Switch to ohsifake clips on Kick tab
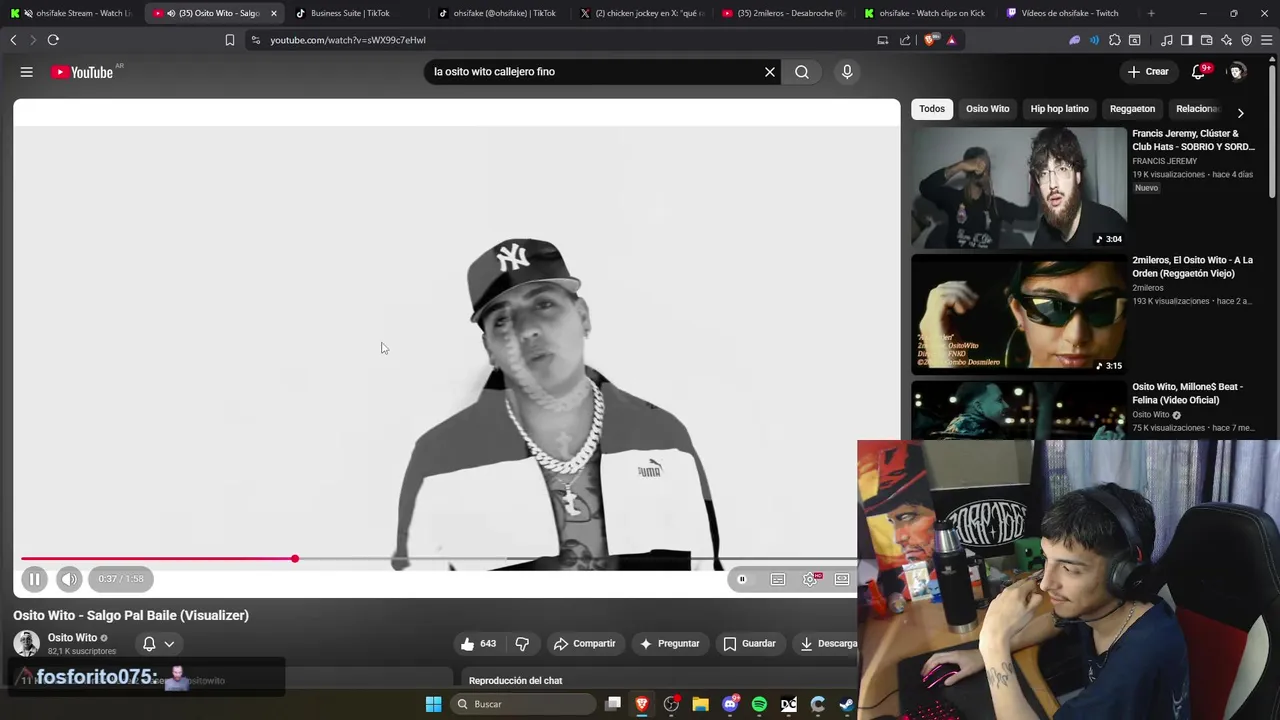The height and width of the screenshot is (720, 1280). tap(925, 13)
